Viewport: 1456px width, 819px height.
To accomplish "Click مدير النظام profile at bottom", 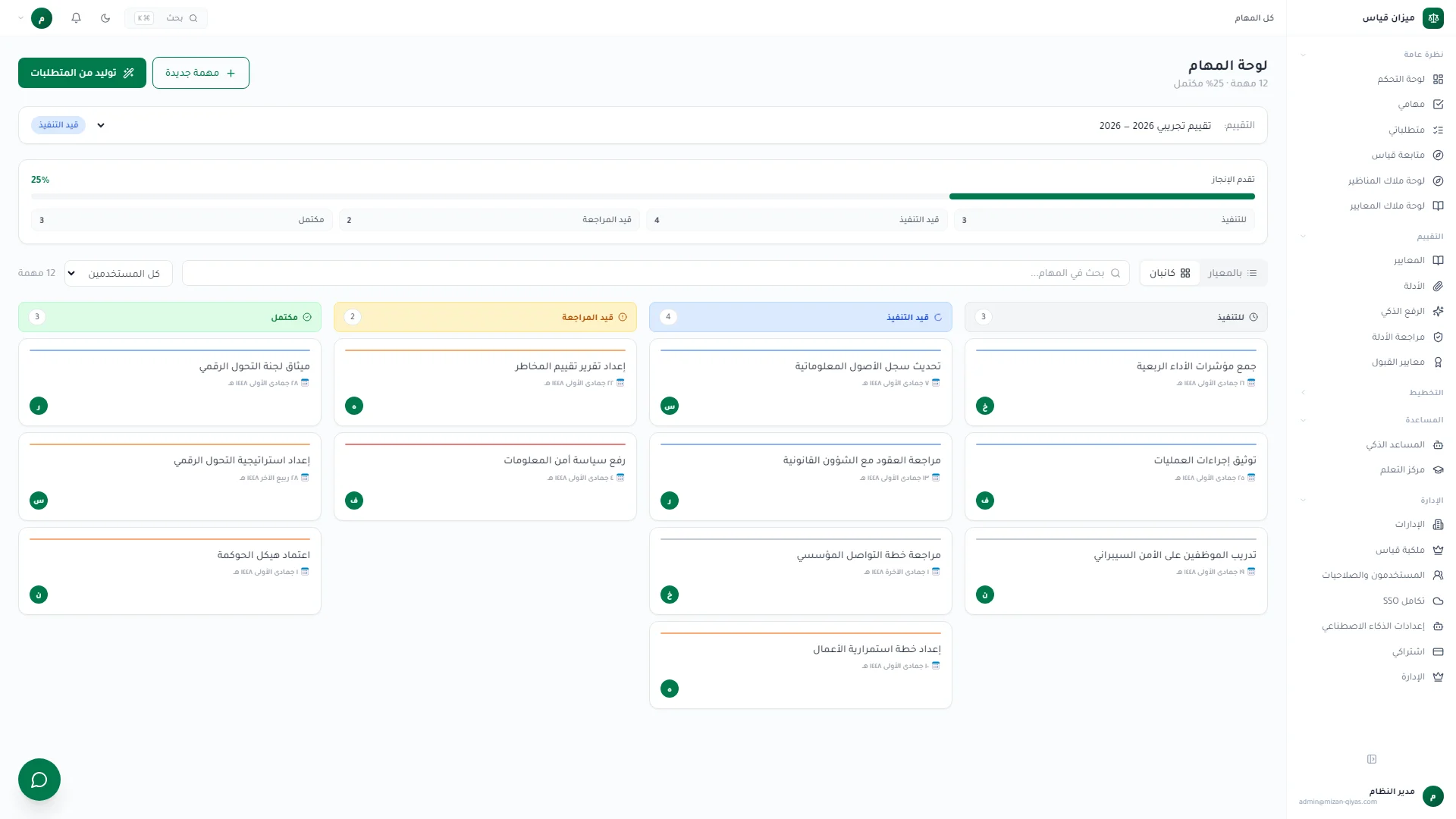I will (1372, 795).
